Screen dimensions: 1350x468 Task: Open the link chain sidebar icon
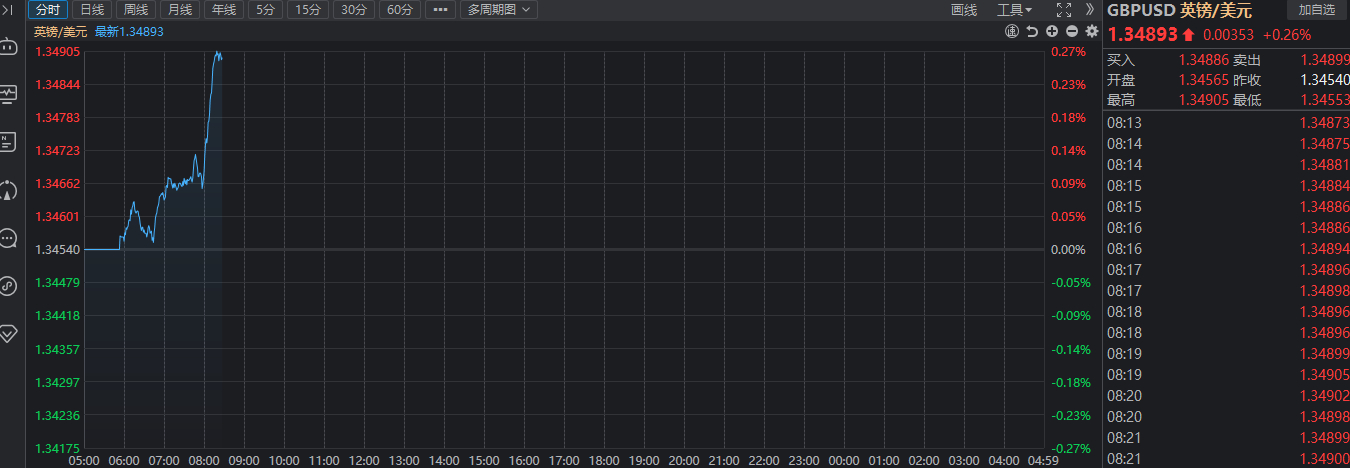click(8, 286)
